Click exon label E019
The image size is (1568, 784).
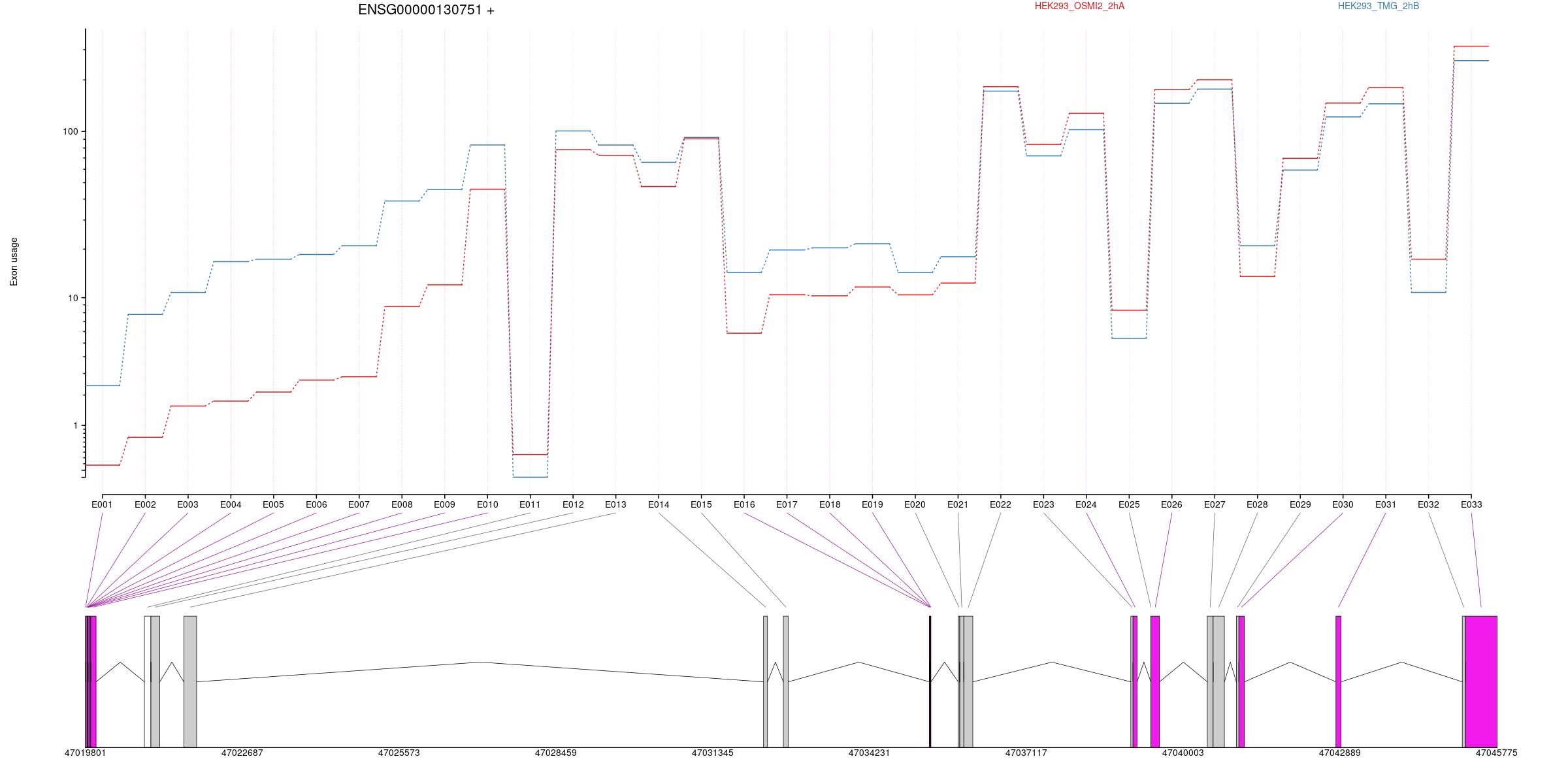(872, 504)
